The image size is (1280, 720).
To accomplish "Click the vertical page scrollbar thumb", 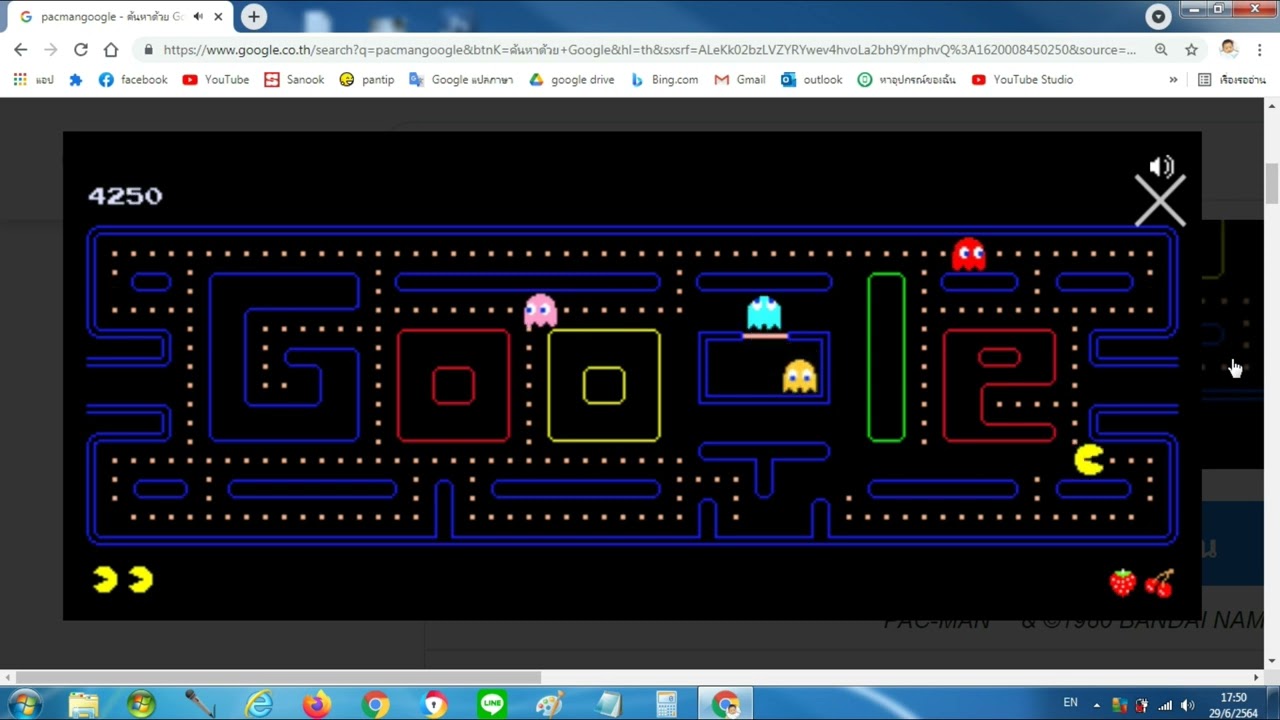I will 1272,184.
